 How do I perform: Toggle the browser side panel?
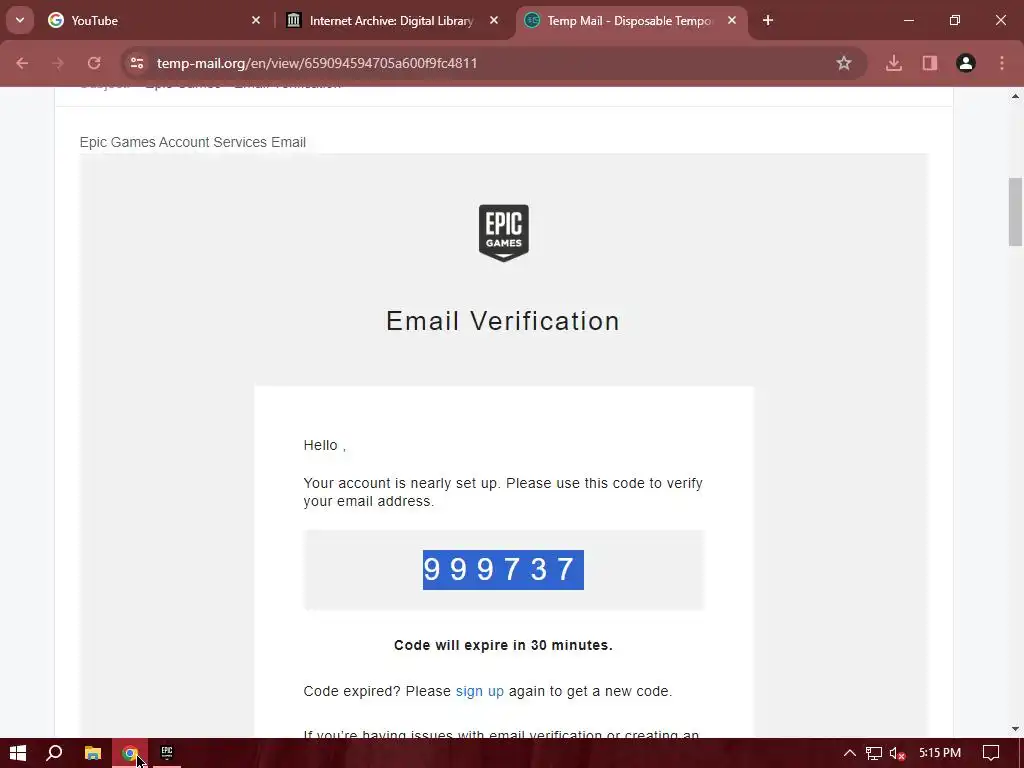(930, 63)
